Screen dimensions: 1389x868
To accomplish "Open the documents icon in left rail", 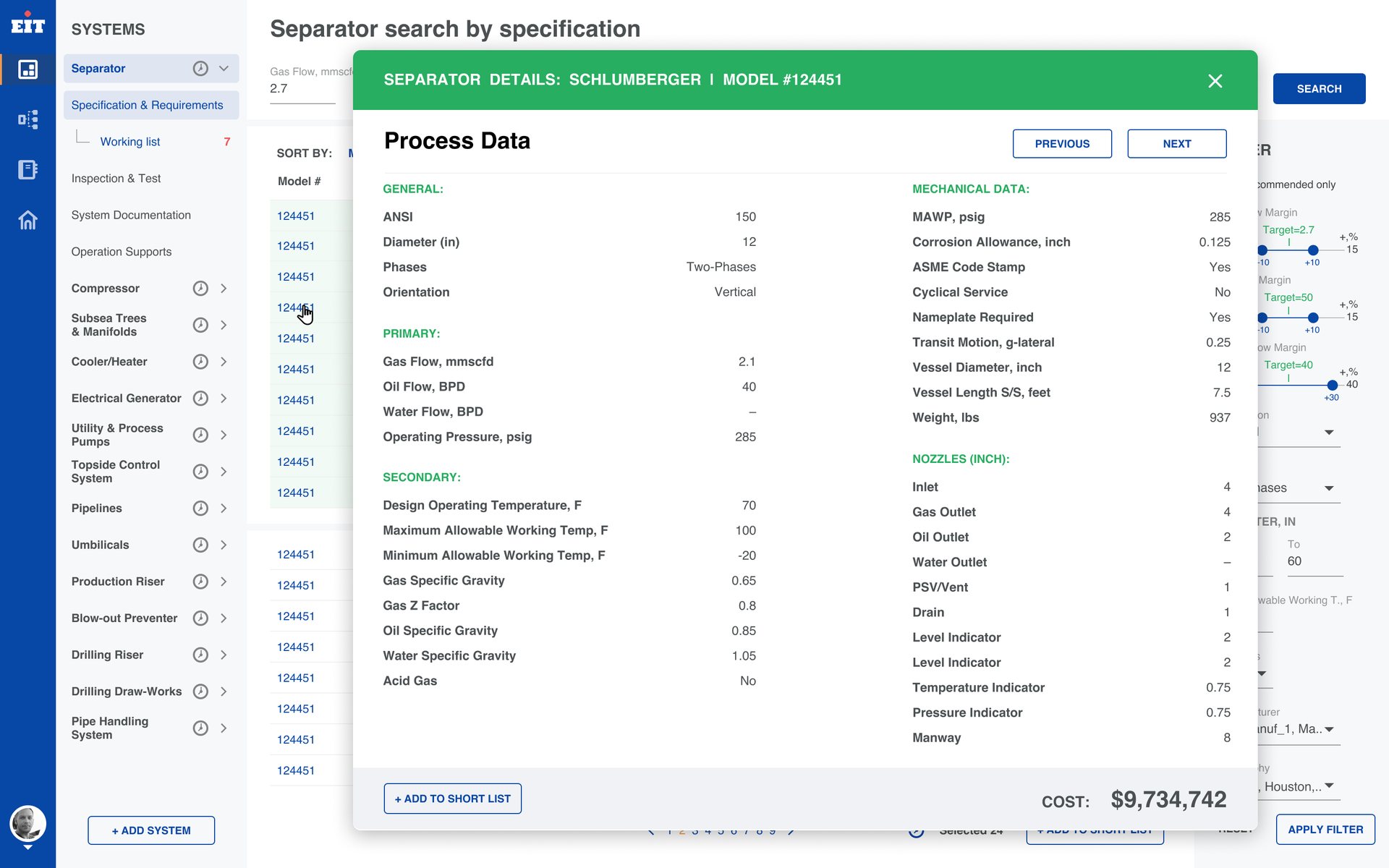I will (27, 169).
